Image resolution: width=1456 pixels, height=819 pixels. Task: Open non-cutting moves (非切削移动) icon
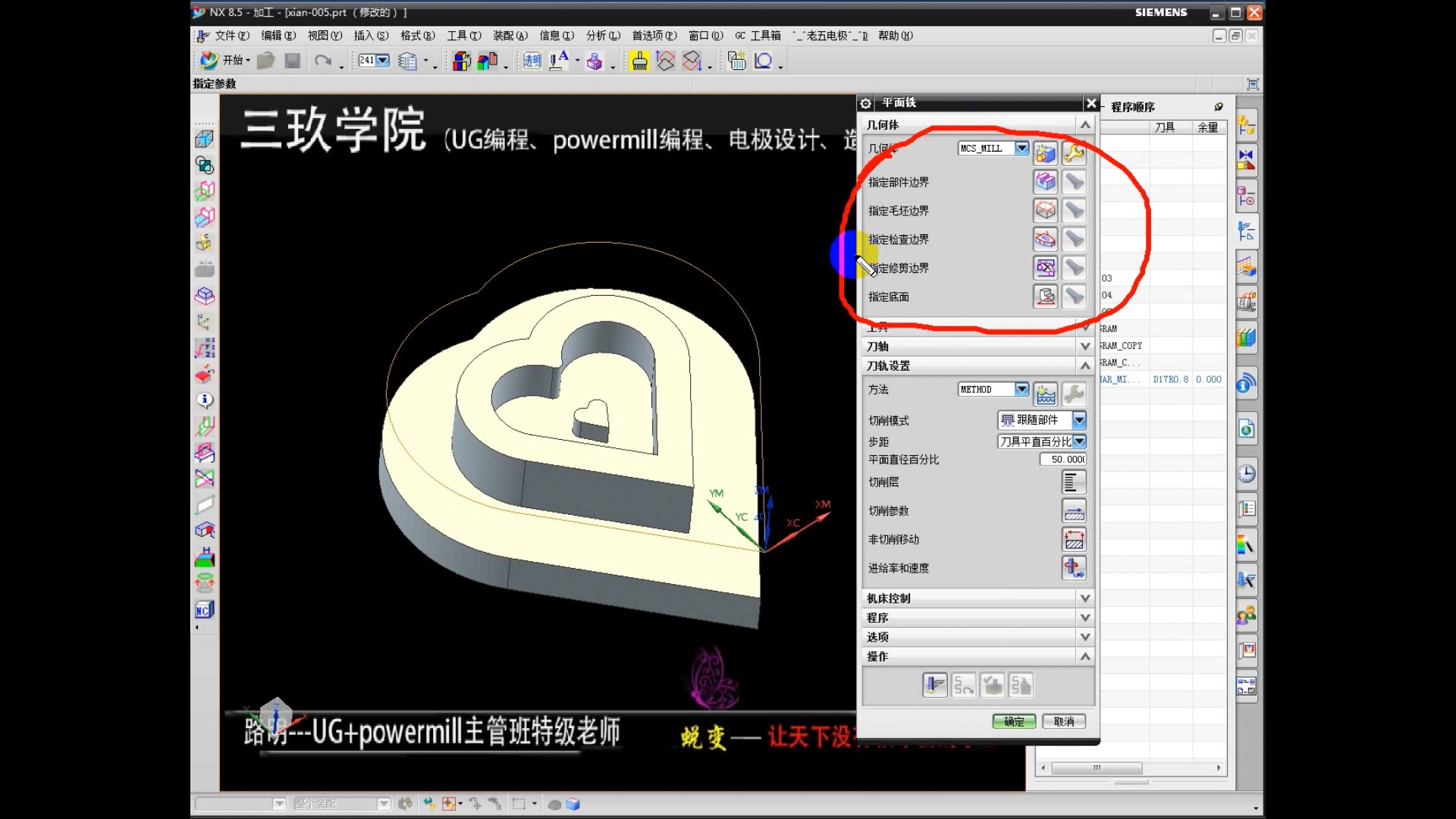[x=1074, y=539]
